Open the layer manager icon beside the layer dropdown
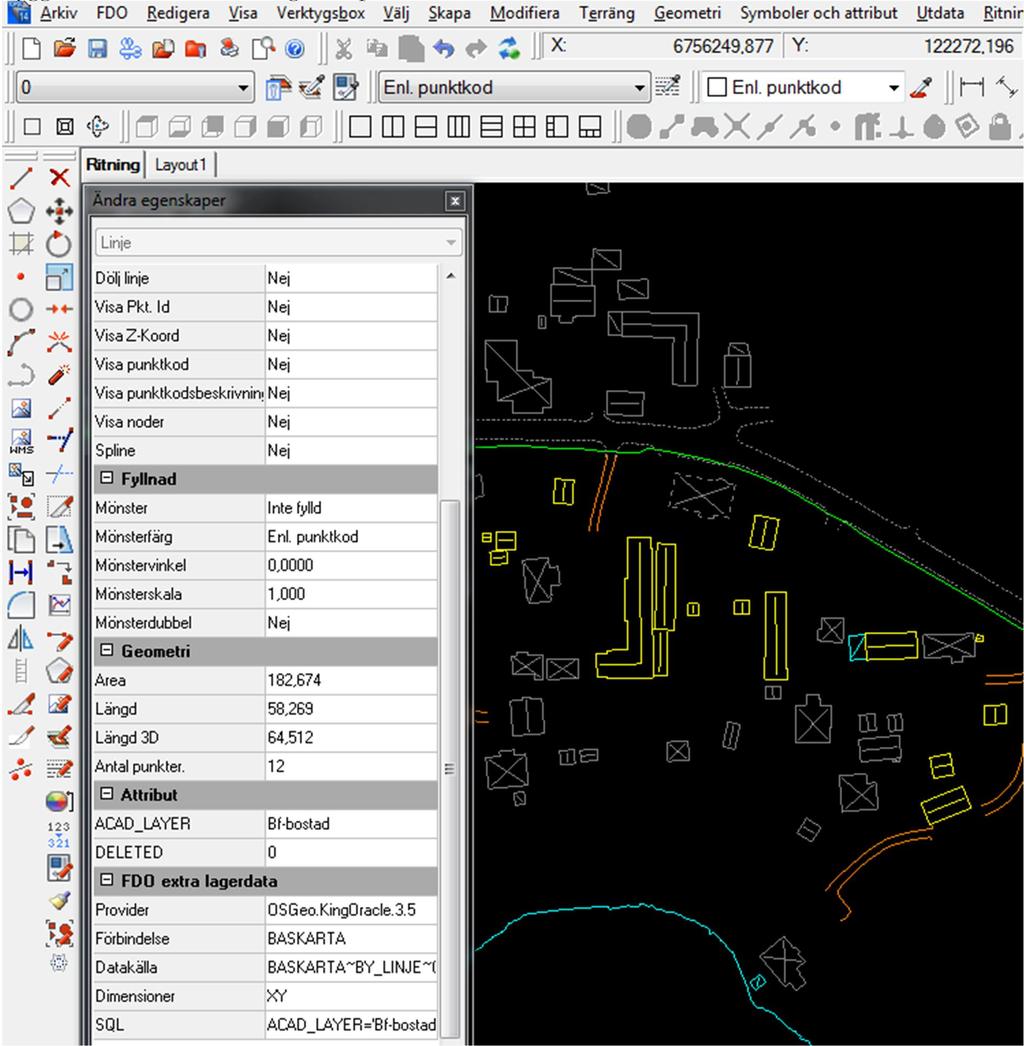 pos(278,87)
